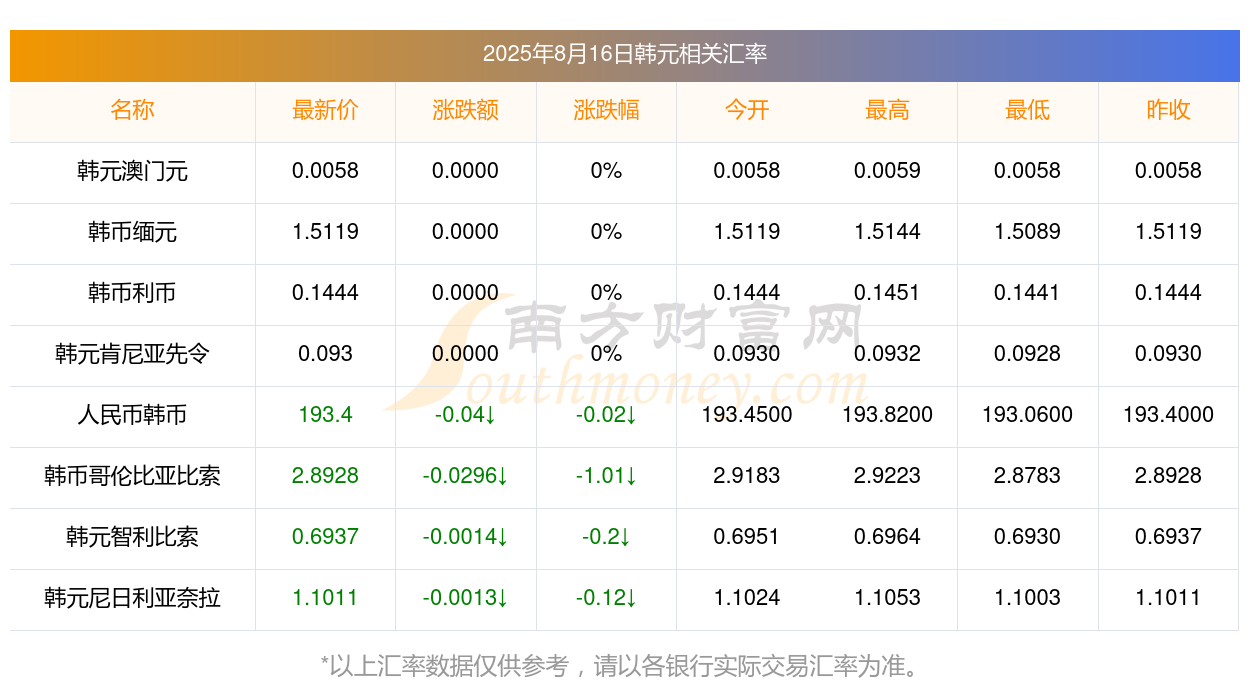Image resolution: width=1250 pixels, height=698 pixels.
Task: Select high value 2.9223
Action: 887,476
